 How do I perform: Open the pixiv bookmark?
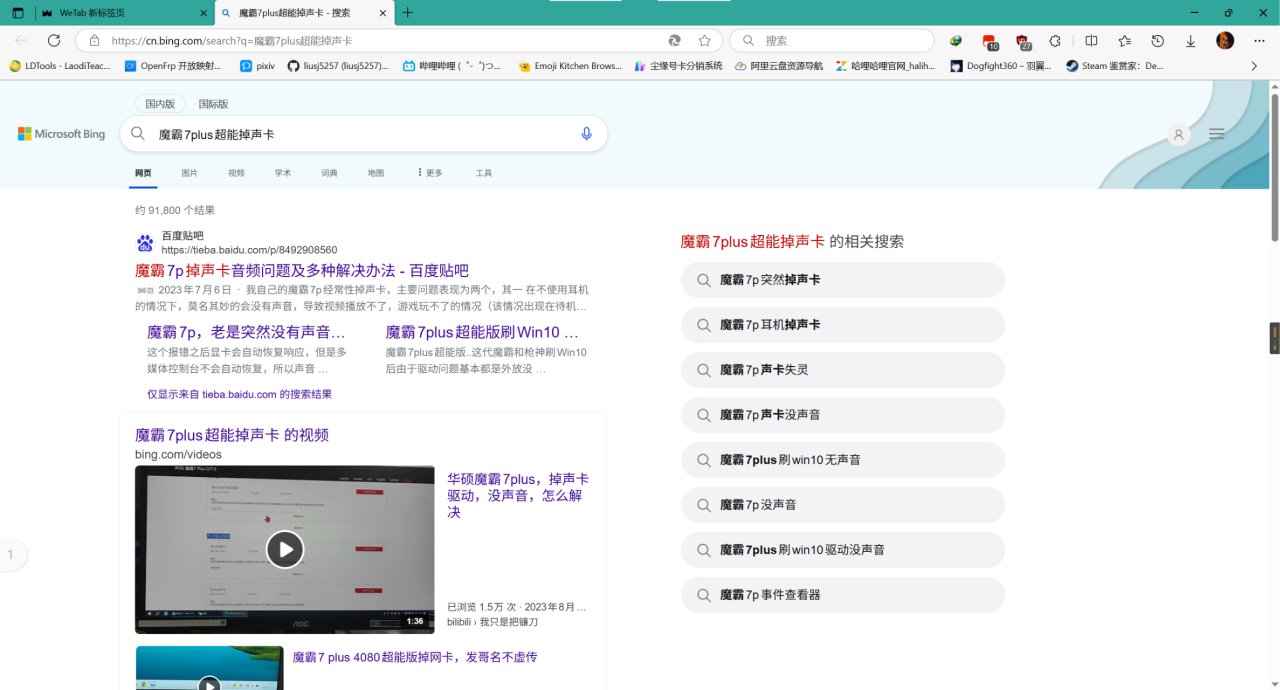click(257, 66)
